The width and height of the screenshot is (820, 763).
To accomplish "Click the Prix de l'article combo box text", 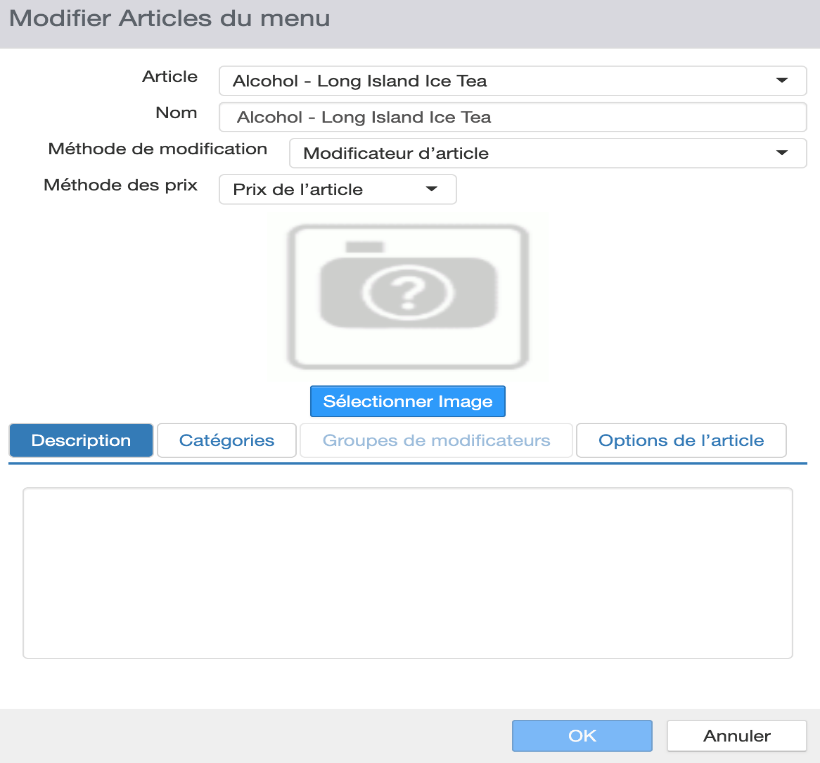I will 298,189.
